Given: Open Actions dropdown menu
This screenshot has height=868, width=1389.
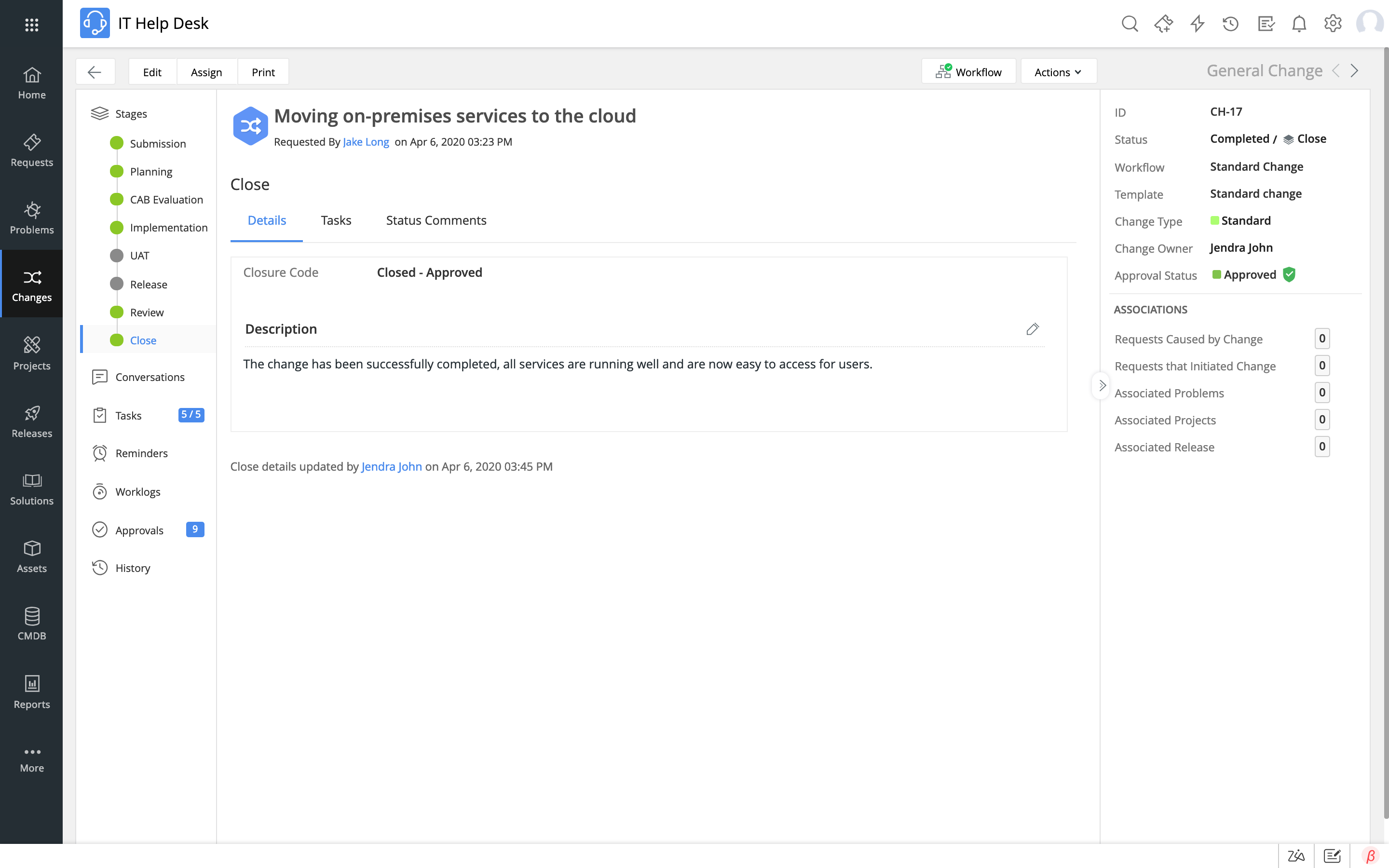Looking at the screenshot, I should [x=1058, y=71].
